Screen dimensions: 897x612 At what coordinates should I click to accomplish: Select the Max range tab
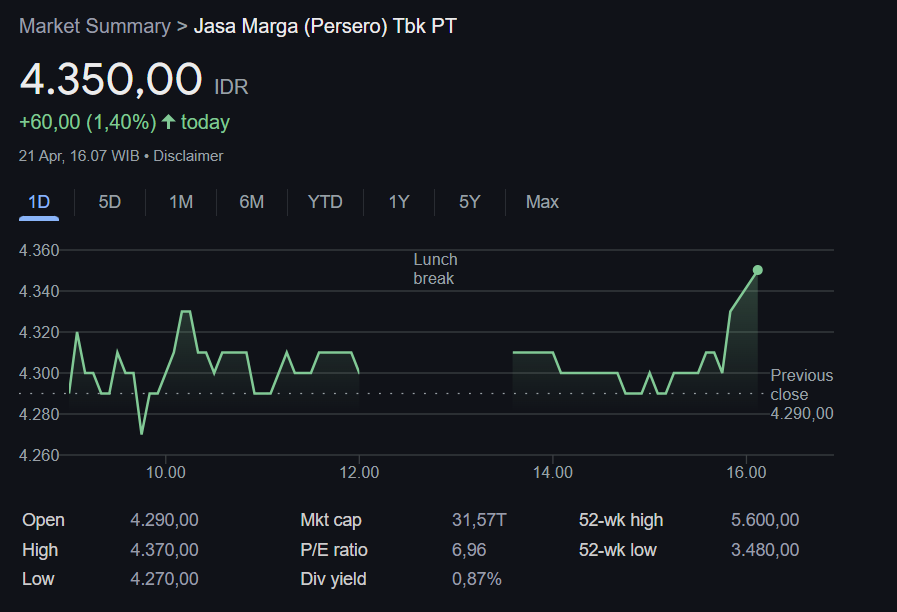click(x=542, y=202)
